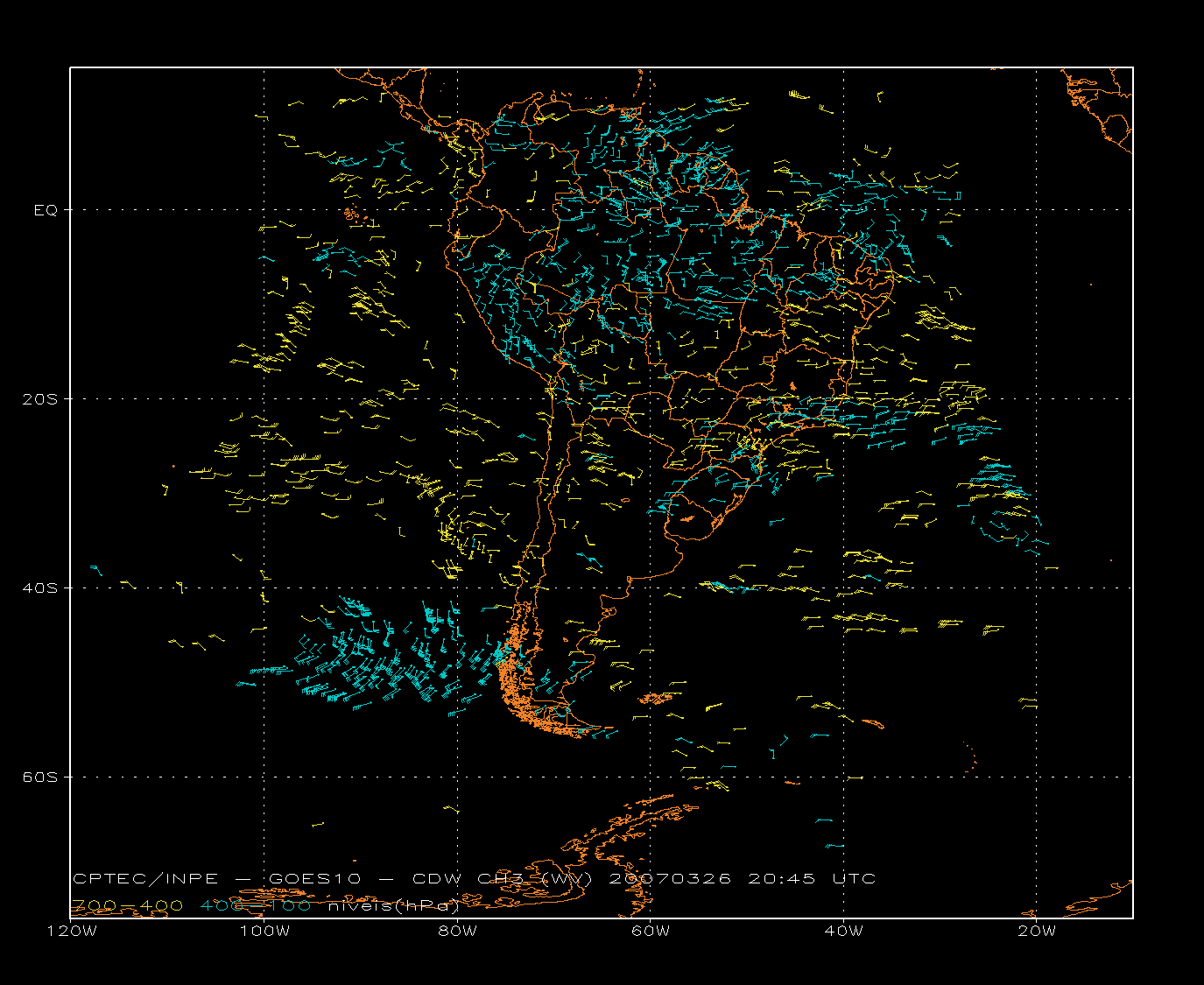The height and width of the screenshot is (985, 1204).
Task: Click the "40S" latitude label
Action: 39,588
